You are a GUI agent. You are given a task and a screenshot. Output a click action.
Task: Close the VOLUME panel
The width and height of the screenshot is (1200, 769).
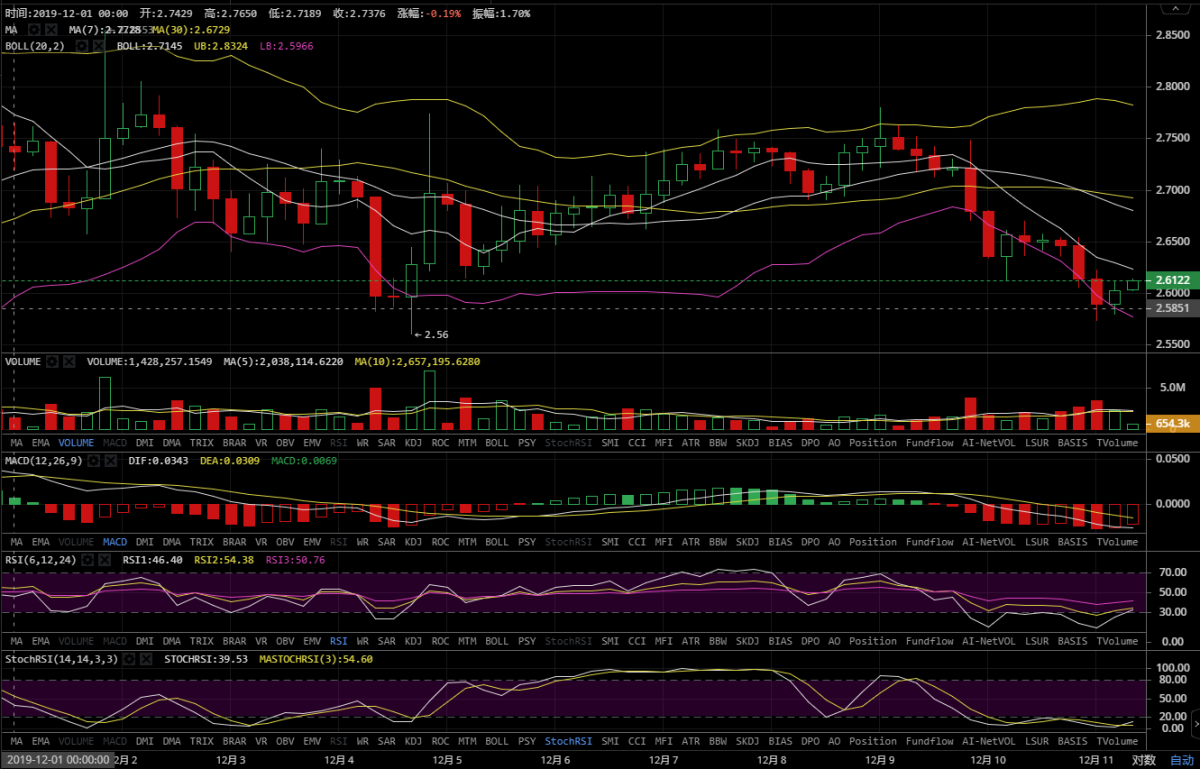click(69, 360)
